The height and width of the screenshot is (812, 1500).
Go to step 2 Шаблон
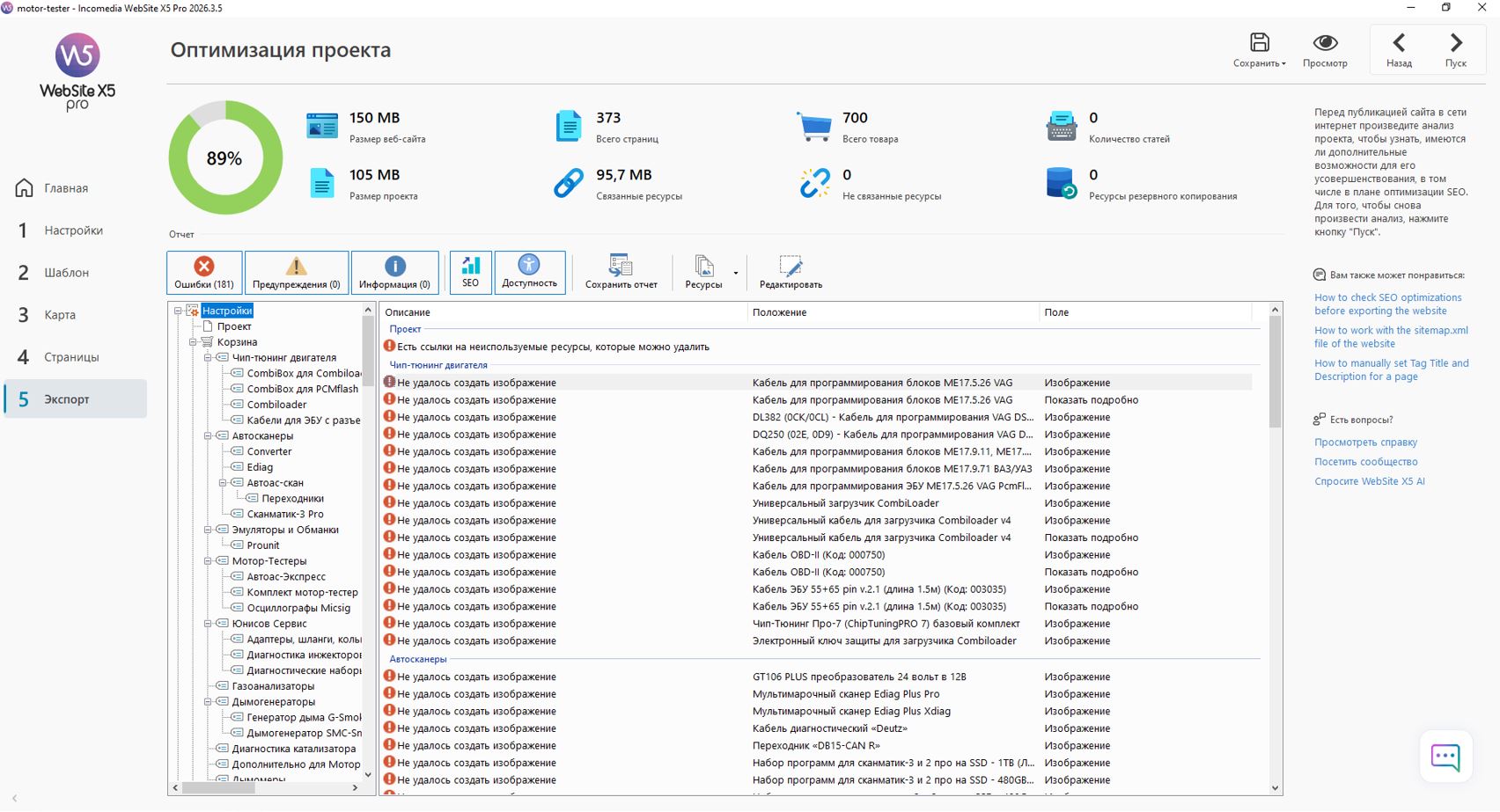[x=76, y=273]
